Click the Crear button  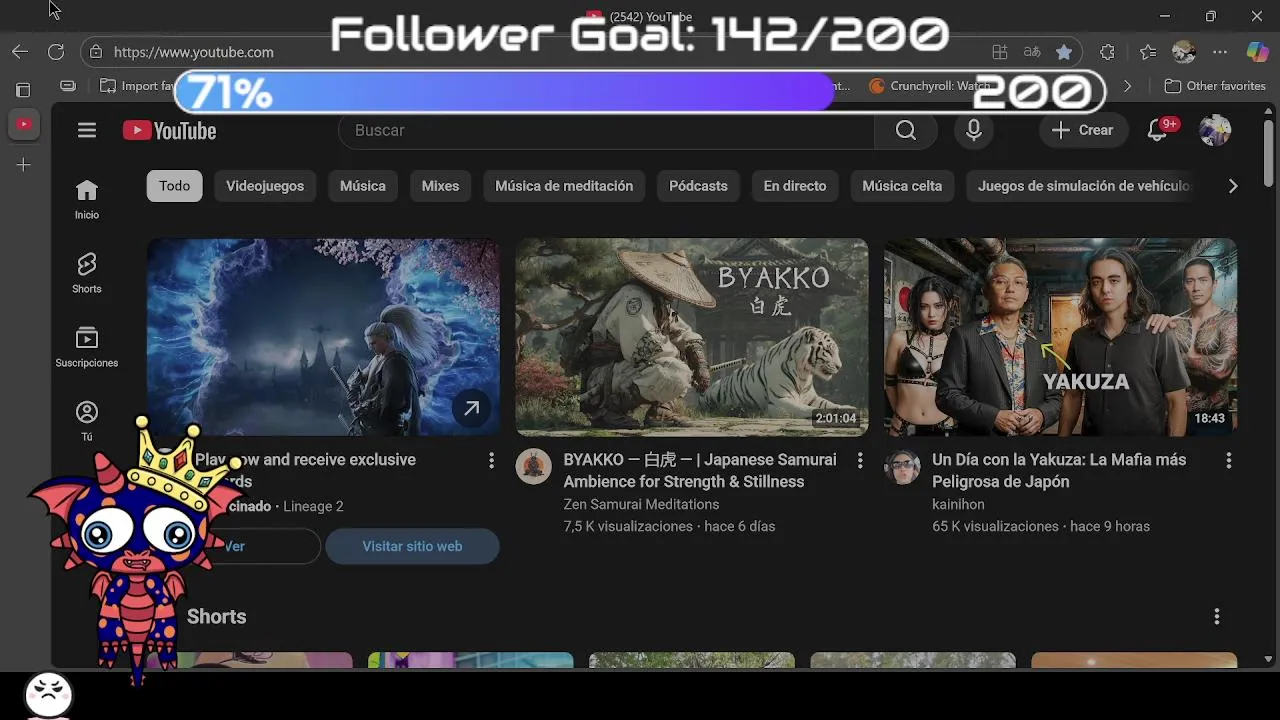tap(1082, 130)
